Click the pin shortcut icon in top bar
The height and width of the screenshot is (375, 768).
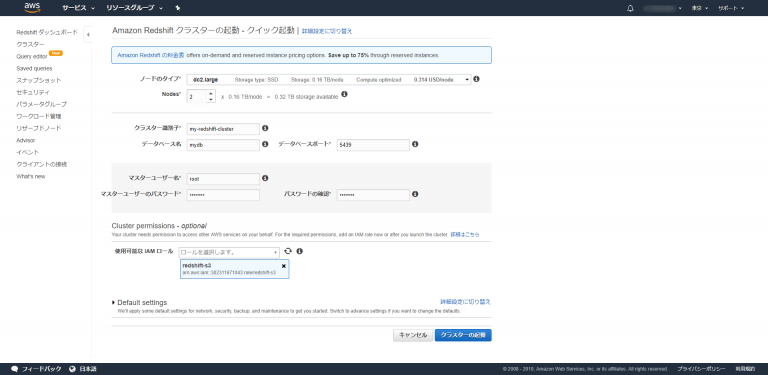click(x=178, y=8)
